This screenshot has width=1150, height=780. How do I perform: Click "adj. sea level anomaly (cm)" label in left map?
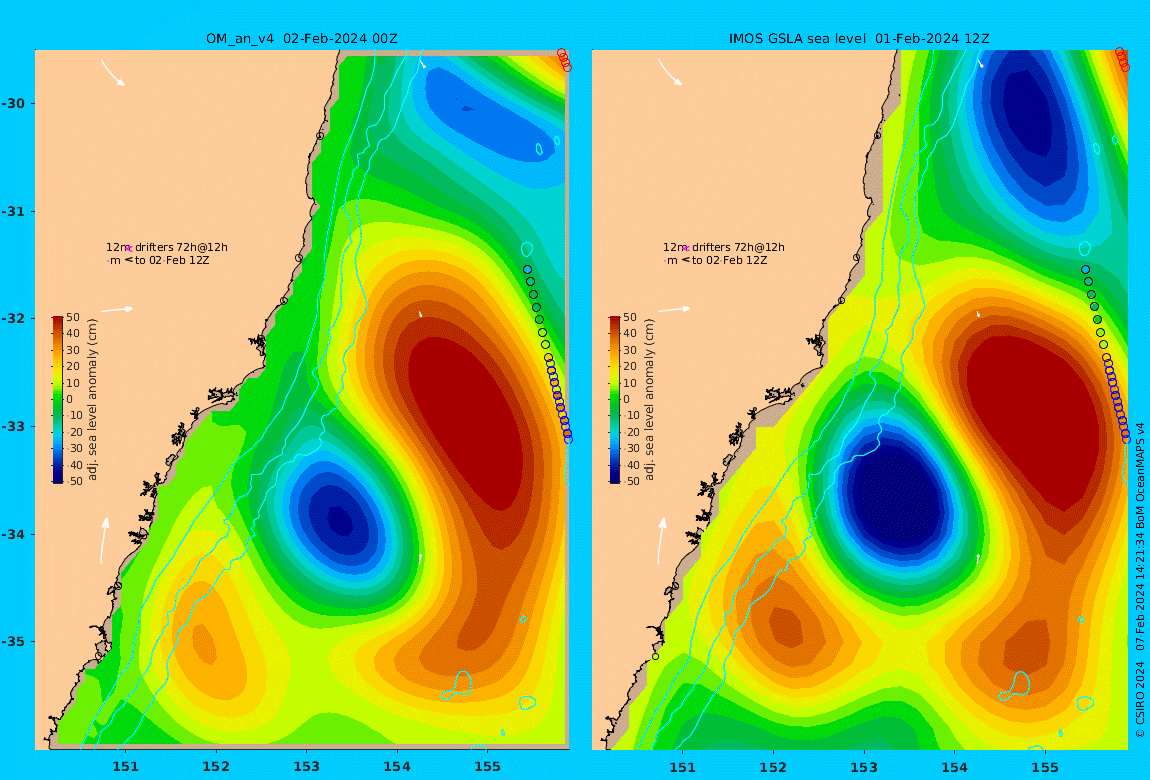click(92, 400)
